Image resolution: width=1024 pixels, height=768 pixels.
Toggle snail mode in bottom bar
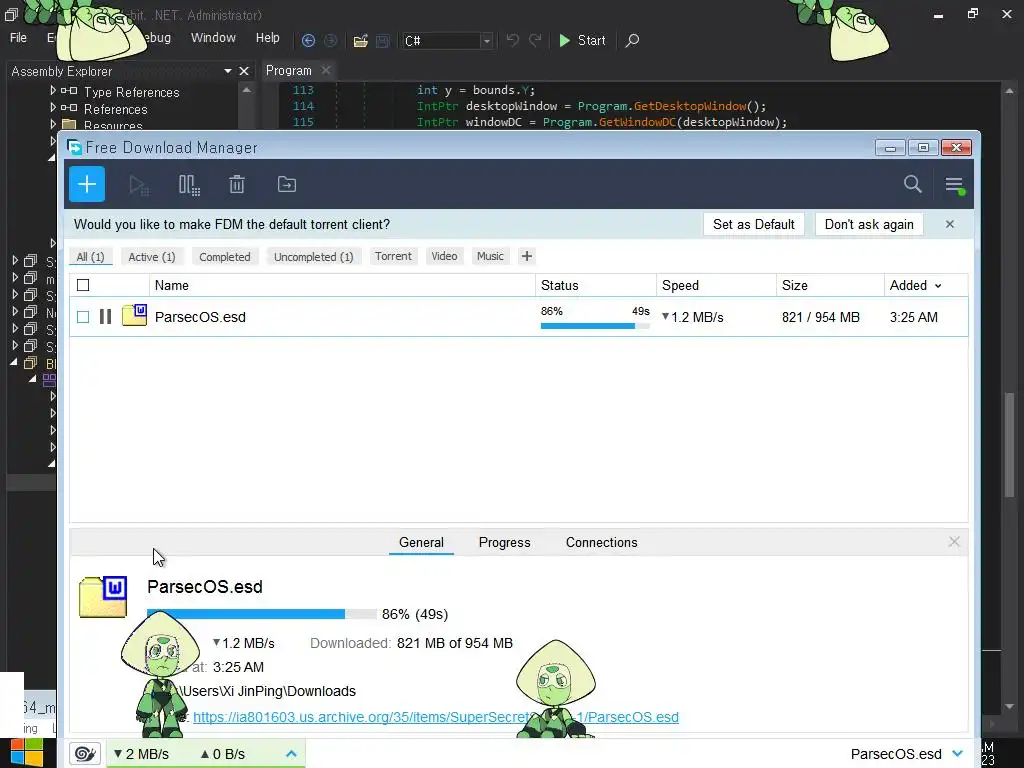tap(85, 754)
